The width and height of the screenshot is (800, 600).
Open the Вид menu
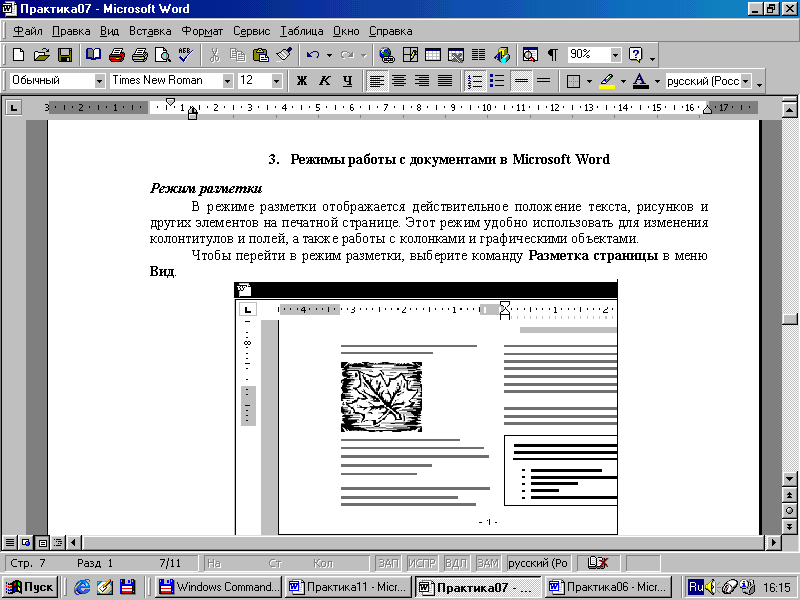pos(109,31)
